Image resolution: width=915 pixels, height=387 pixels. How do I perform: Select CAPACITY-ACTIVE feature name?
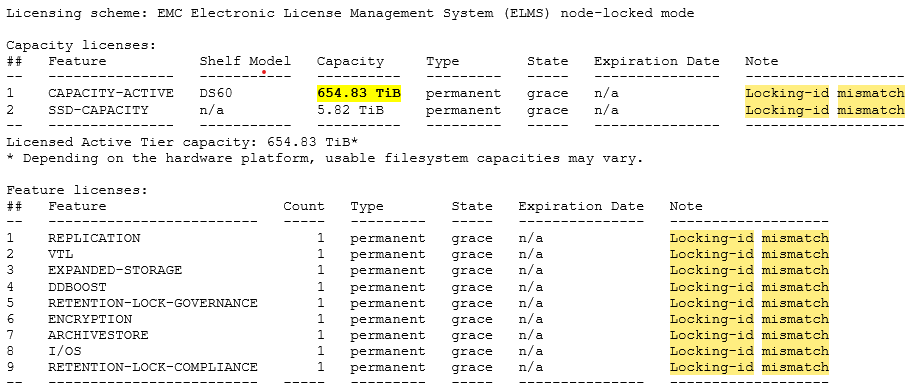coord(111,93)
